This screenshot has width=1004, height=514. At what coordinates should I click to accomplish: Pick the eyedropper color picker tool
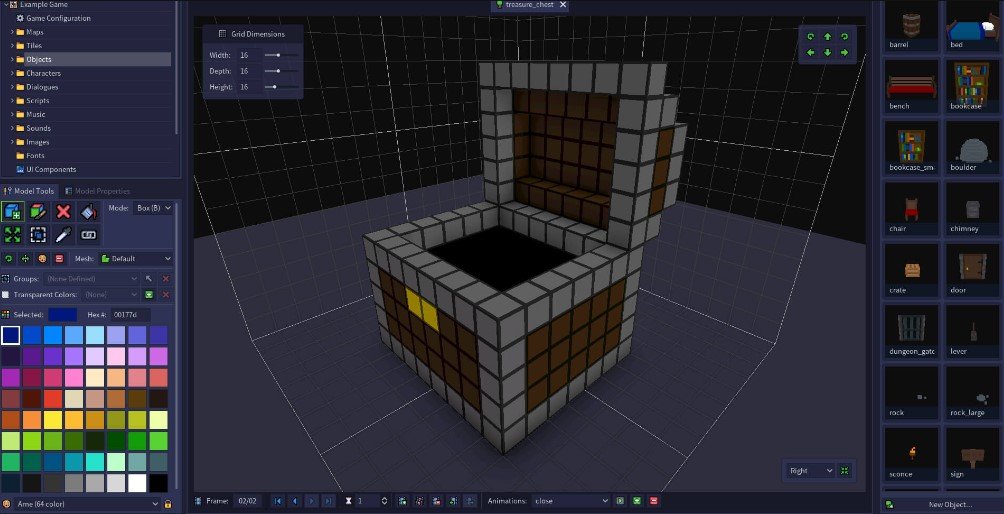point(63,235)
